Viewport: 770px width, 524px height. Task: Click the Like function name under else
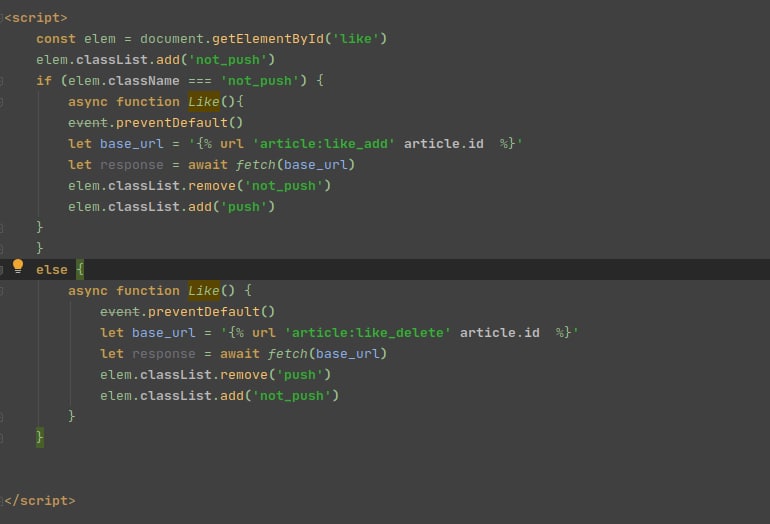coord(204,291)
